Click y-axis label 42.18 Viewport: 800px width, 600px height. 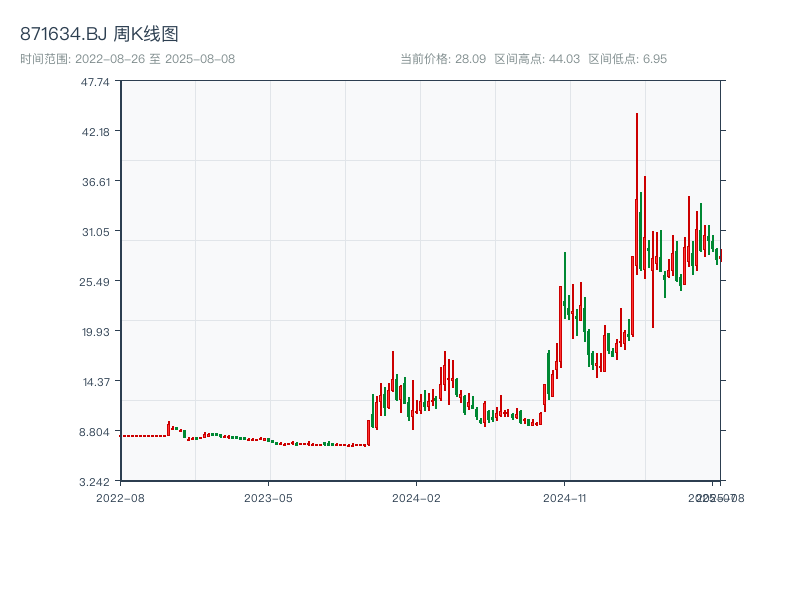click(95, 132)
